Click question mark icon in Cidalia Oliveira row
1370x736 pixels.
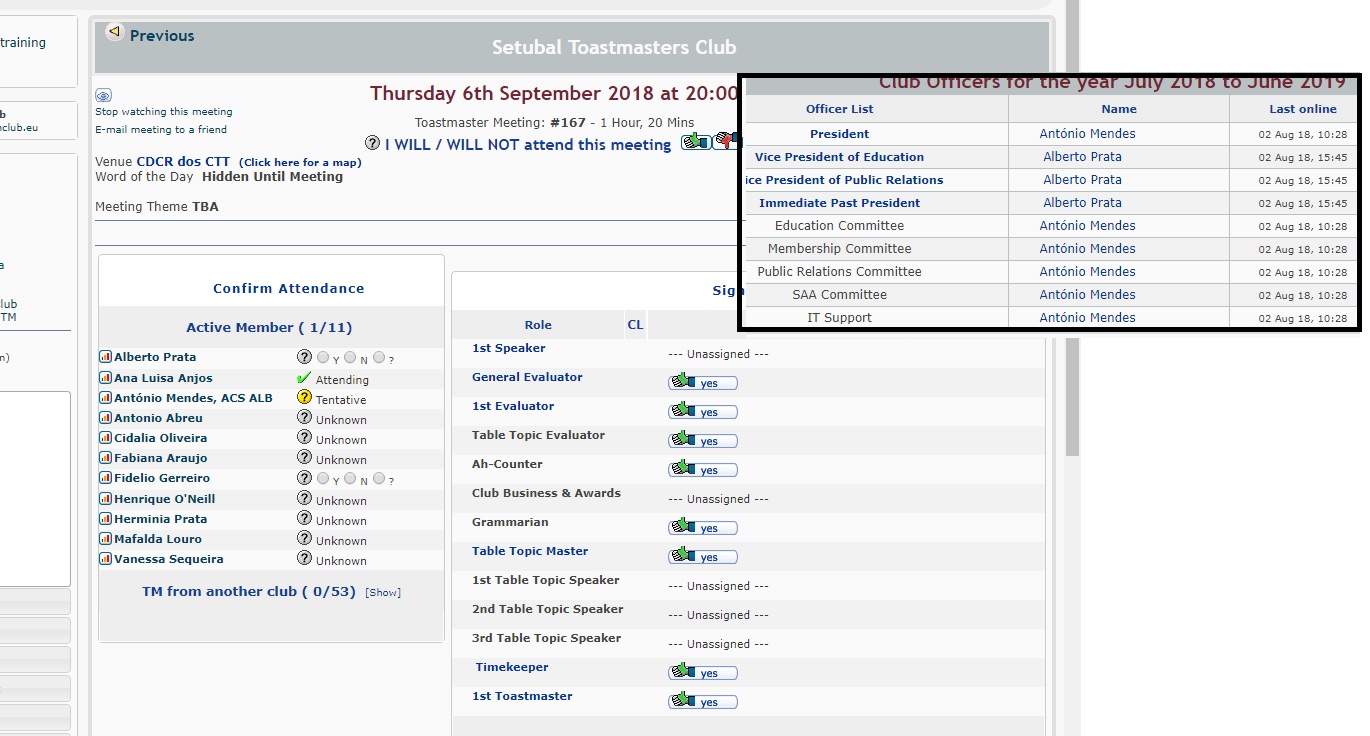click(305, 438)
